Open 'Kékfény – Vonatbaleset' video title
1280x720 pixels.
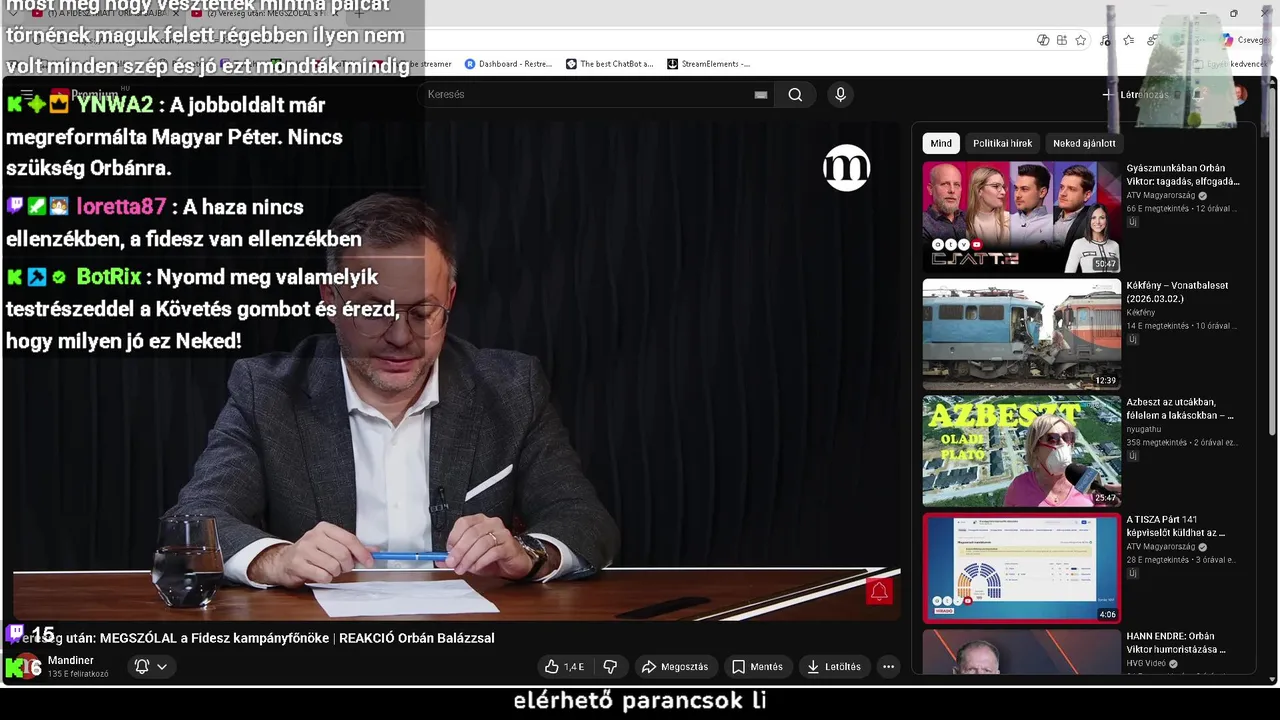(x=1177, y=292)
